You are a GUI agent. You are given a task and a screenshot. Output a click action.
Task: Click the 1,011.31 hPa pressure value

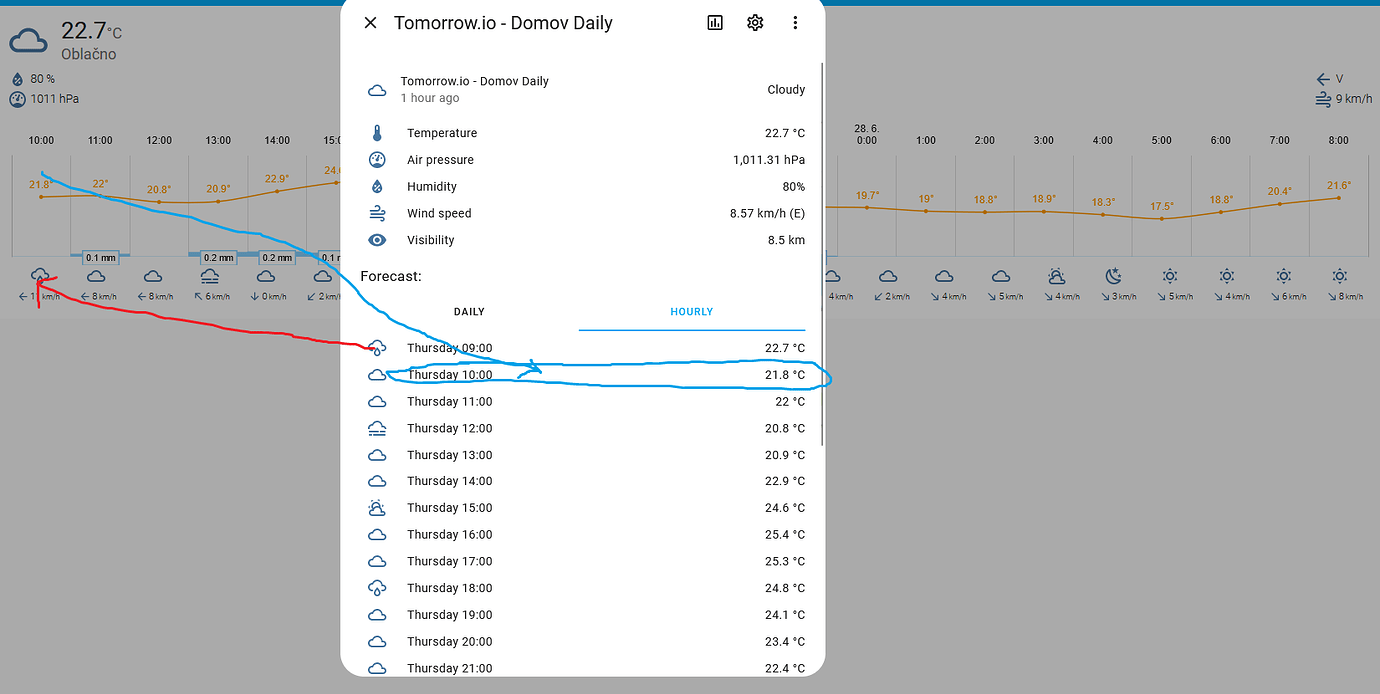[x=769, y=160]
